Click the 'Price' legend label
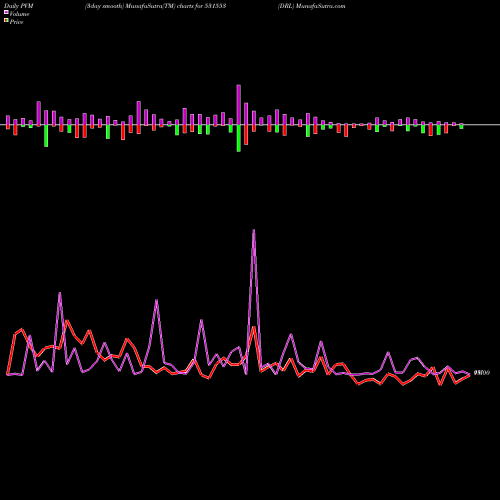This screenshot has height=500, width=500. [16, 22]
